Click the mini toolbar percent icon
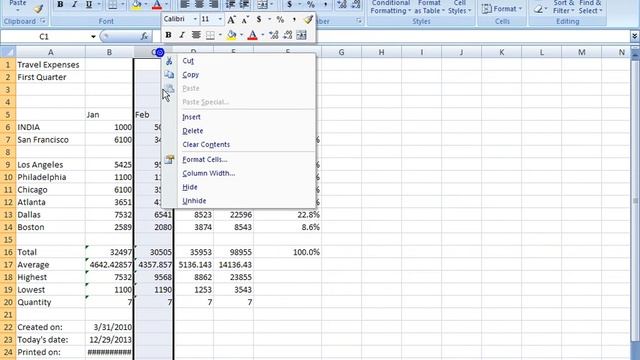640x360 pixels. tap(280, 19)
